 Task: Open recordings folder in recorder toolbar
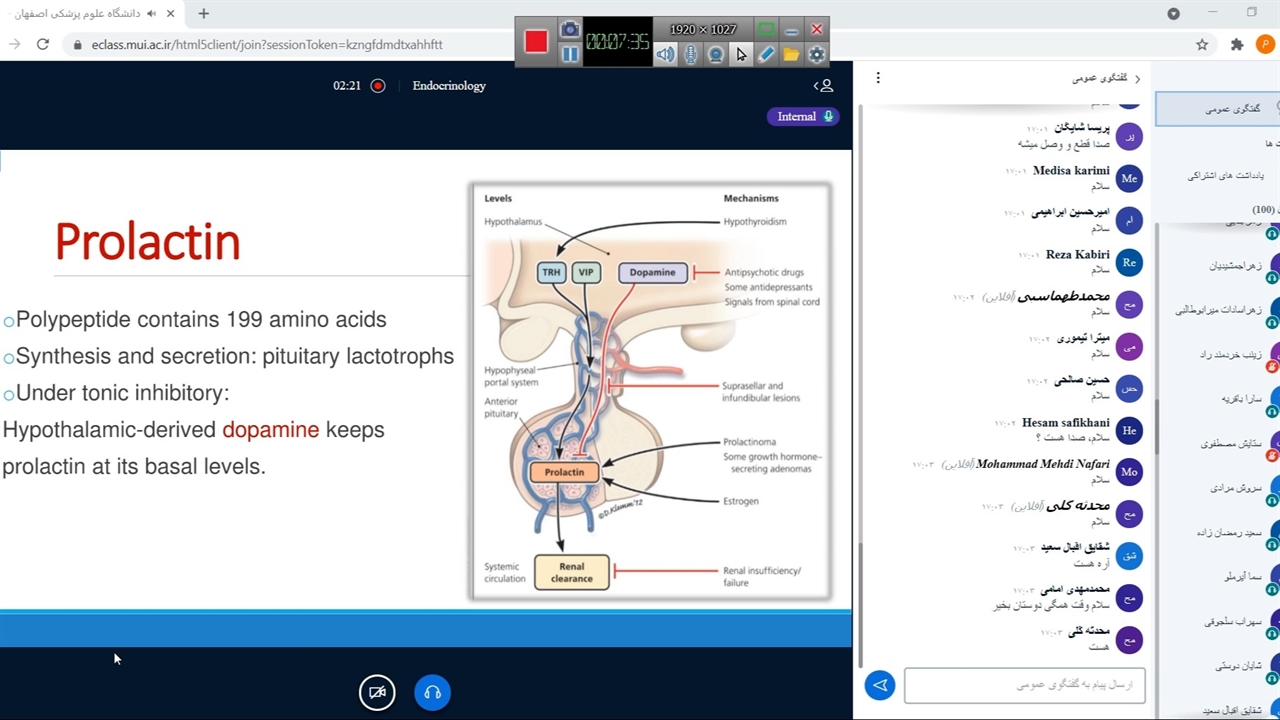click(x=791, y=55)
